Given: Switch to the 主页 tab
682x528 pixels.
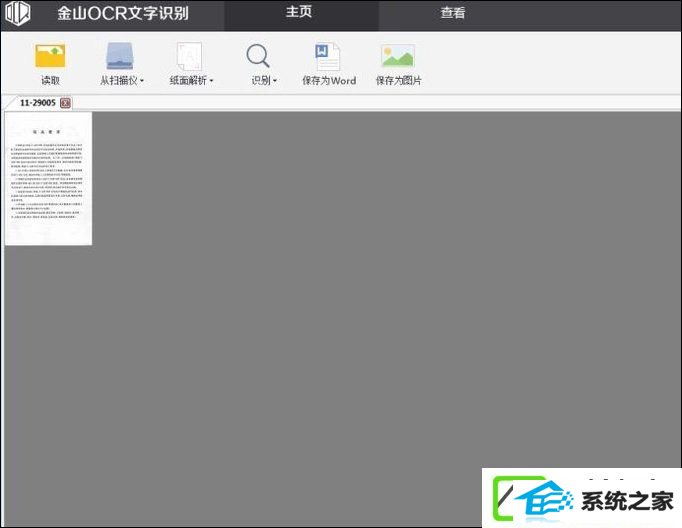Looking at the screenshot, I should click(x=301, y=15).
